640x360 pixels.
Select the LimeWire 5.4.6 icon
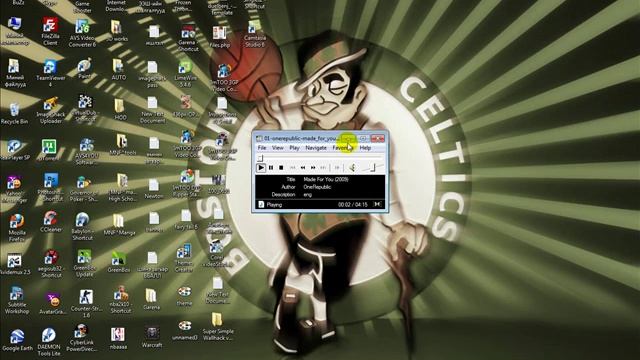click(186, 73)
